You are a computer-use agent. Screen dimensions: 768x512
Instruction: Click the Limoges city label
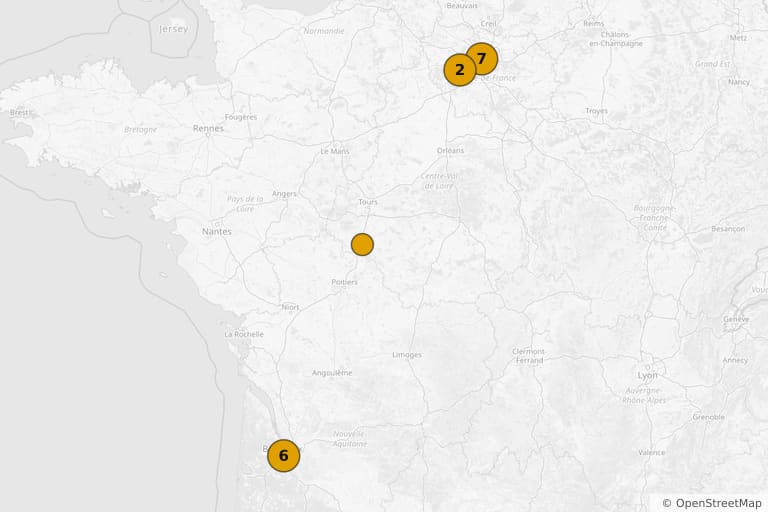click(407, 355)
